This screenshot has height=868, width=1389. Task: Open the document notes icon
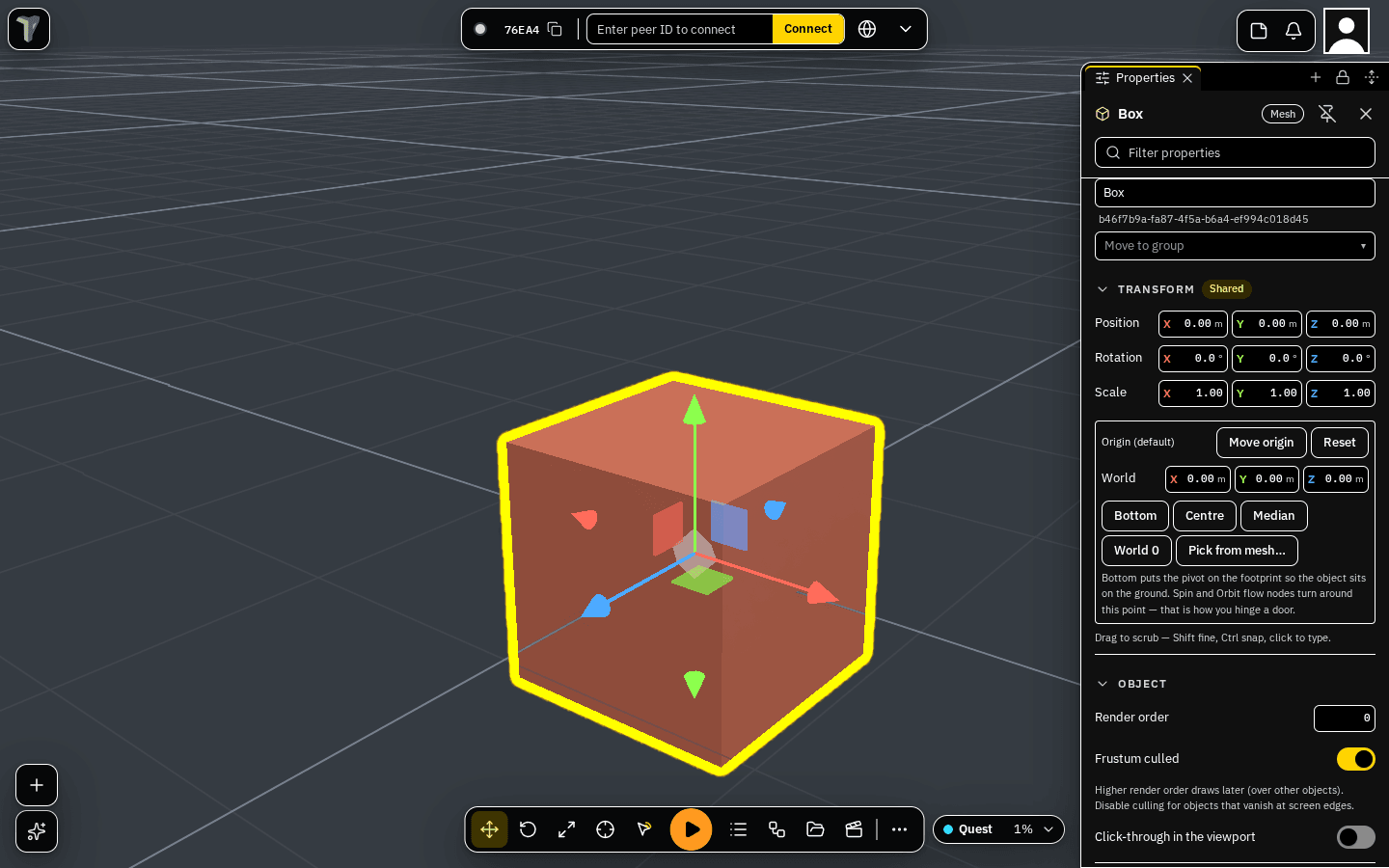point(1259,31)
